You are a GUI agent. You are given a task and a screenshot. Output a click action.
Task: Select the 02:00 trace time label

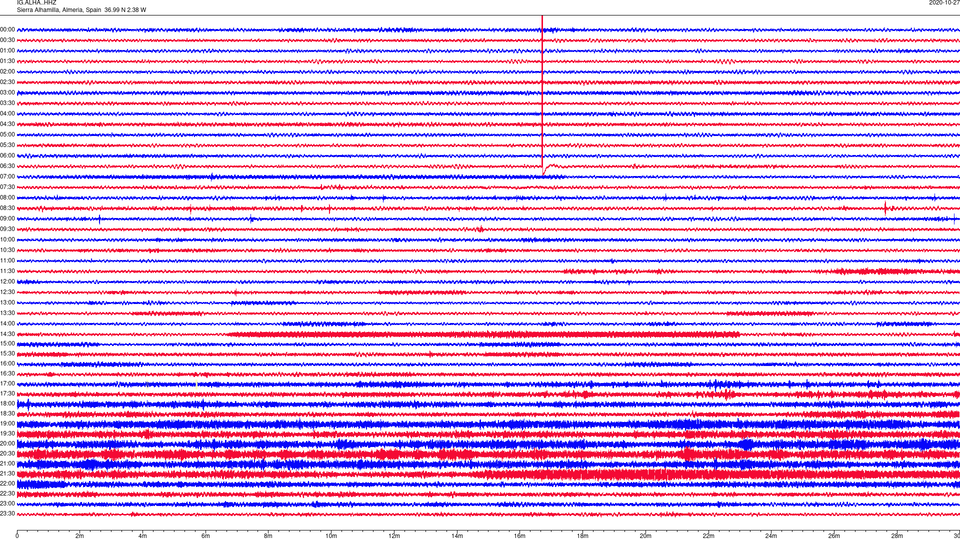point(7,72)
